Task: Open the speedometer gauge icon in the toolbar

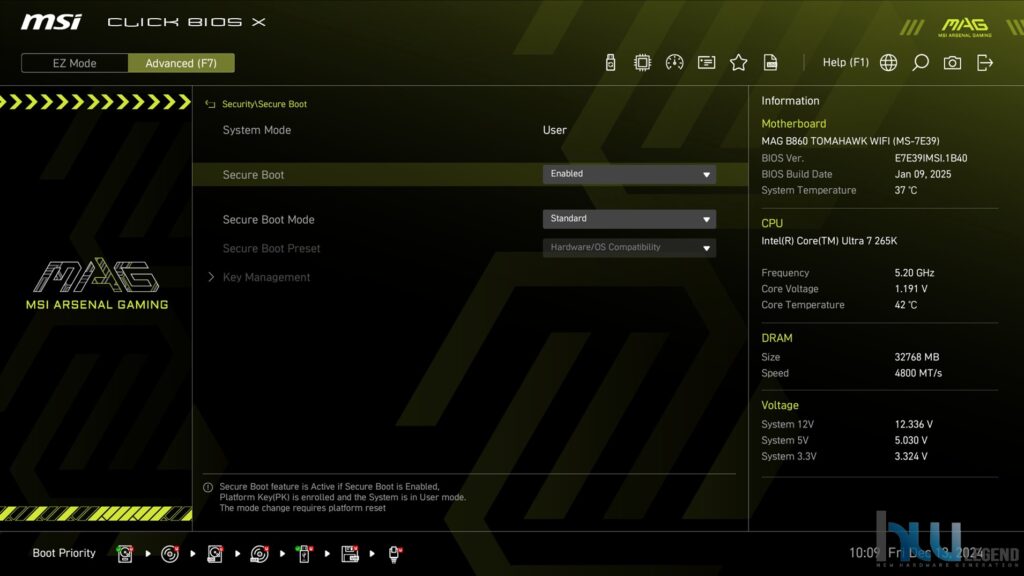Action: 675,63
